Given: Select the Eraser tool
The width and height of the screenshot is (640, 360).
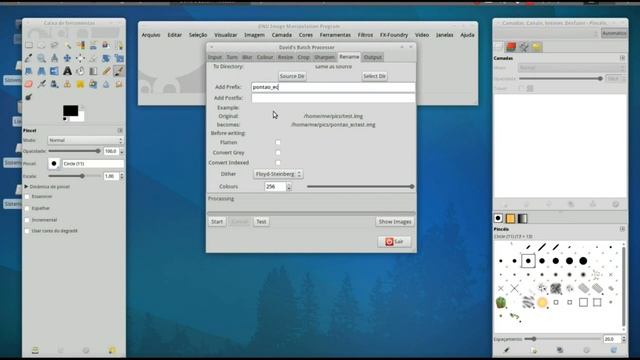Looking at the screenshot, I should [29, 84].
